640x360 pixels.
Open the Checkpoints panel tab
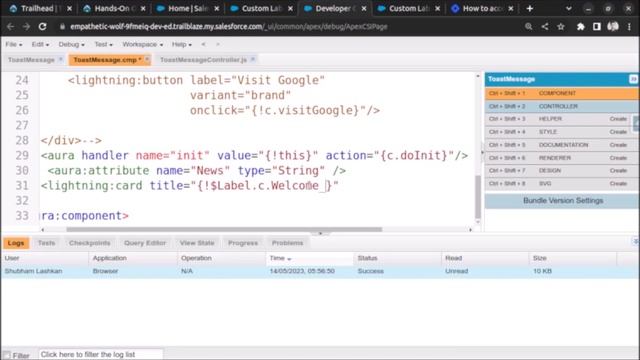pyautogui.click(x=89, y=243)
